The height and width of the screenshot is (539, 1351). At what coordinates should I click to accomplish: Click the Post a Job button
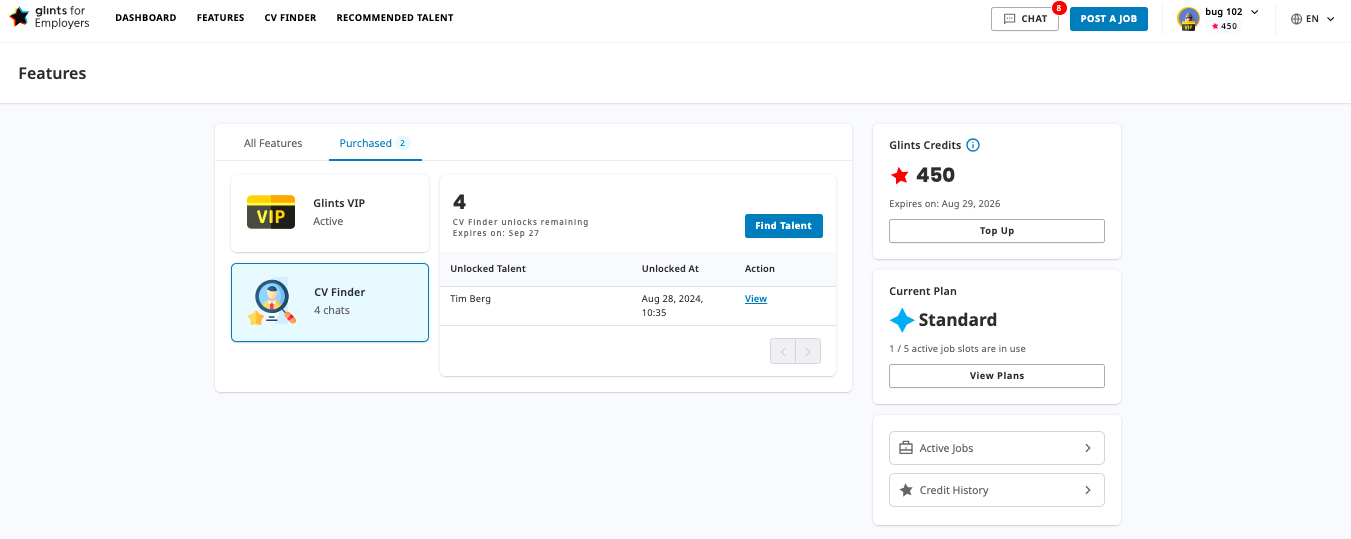[x=1109, y=19]
